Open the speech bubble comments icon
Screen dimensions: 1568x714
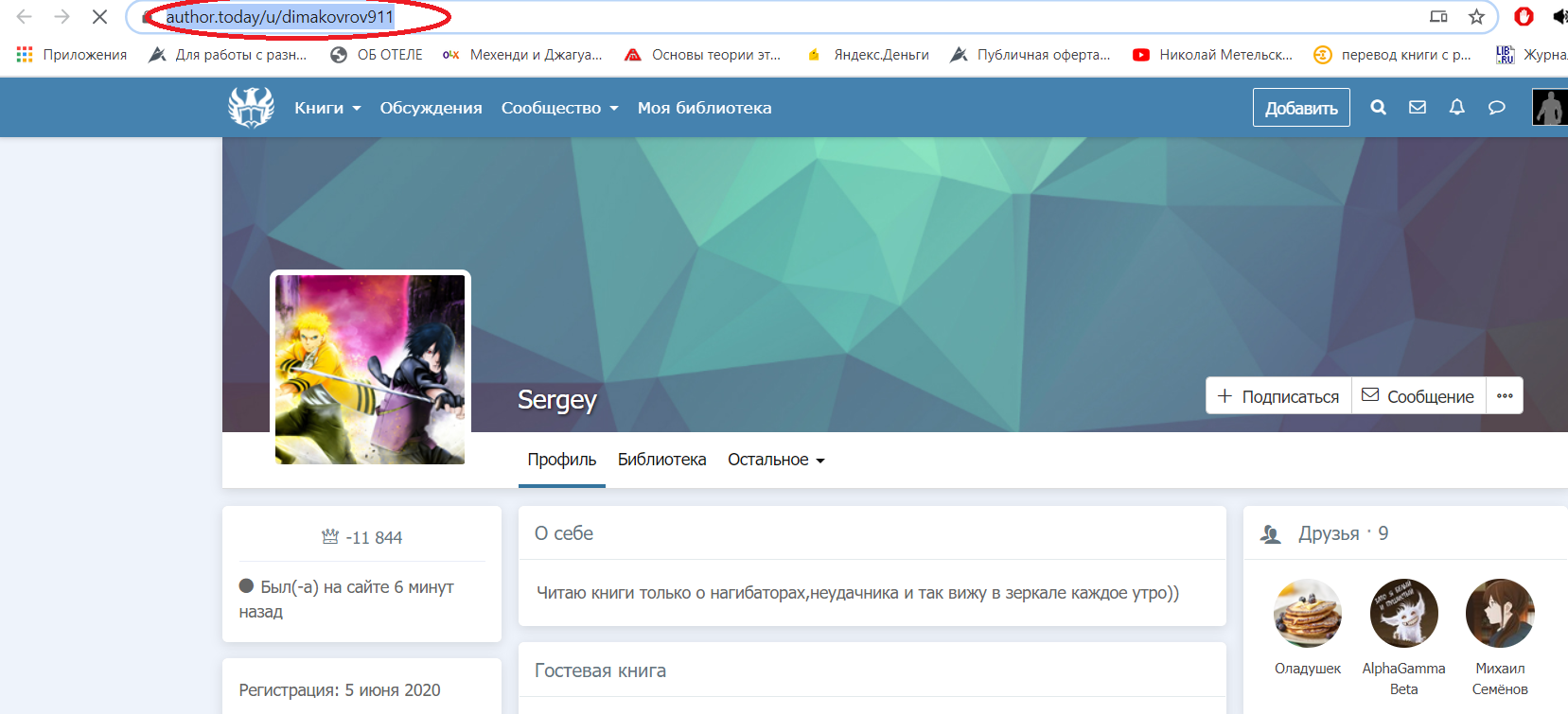pyautogui.click(x=1496, y=108)
